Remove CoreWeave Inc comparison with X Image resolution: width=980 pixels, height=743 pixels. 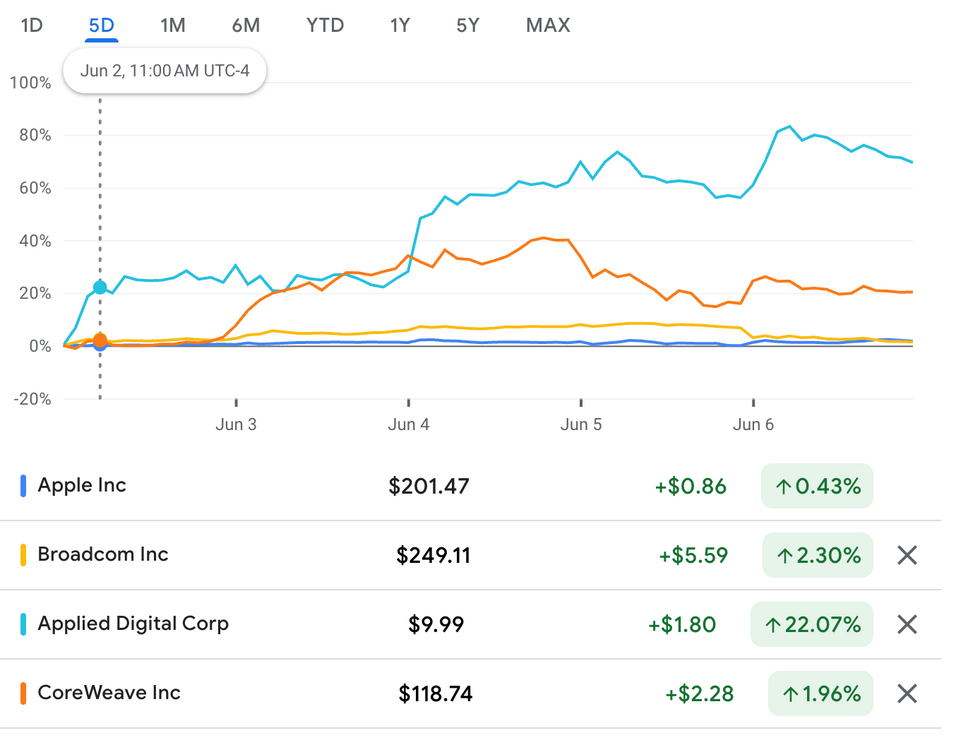pos(906,693)
